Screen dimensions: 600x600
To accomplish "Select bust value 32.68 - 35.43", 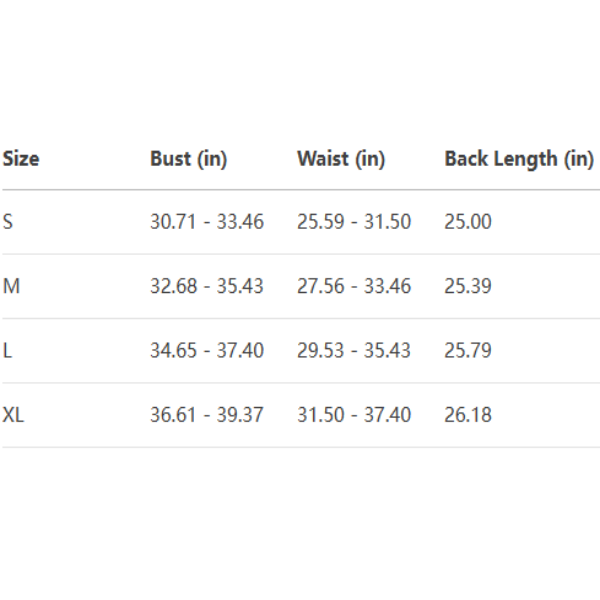I will (x=207, y=286).
